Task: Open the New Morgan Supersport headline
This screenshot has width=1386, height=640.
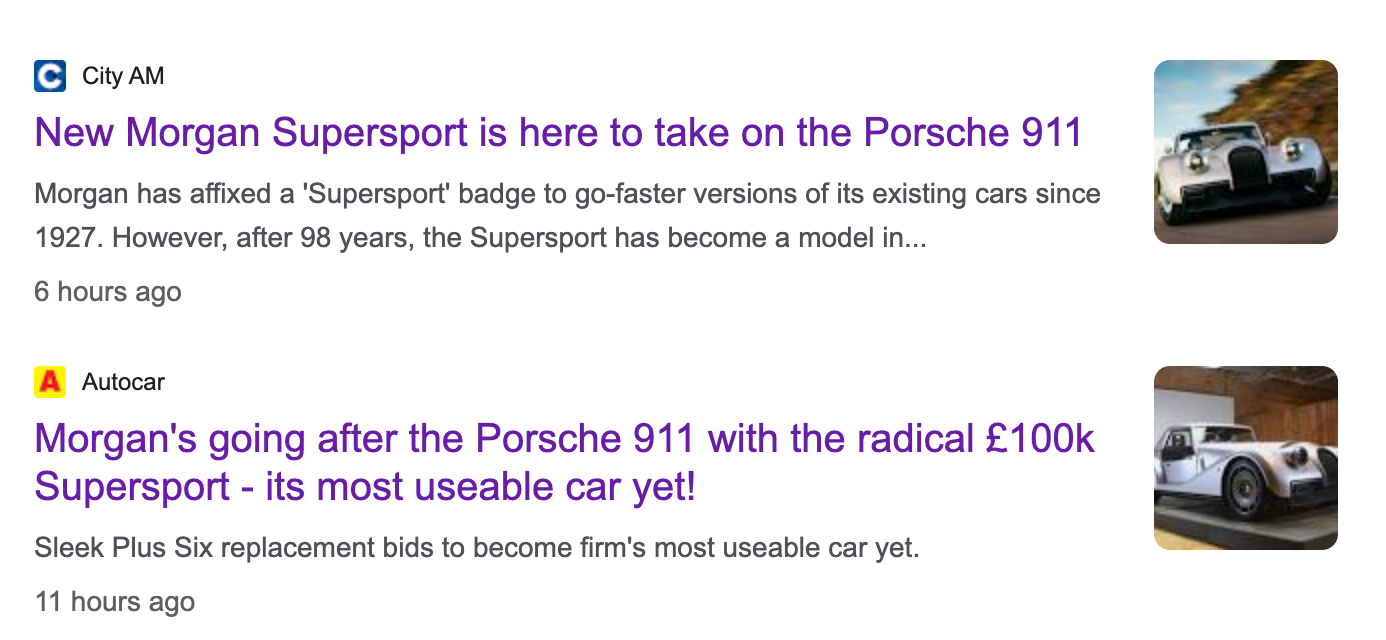Action: tap(558, 133)
